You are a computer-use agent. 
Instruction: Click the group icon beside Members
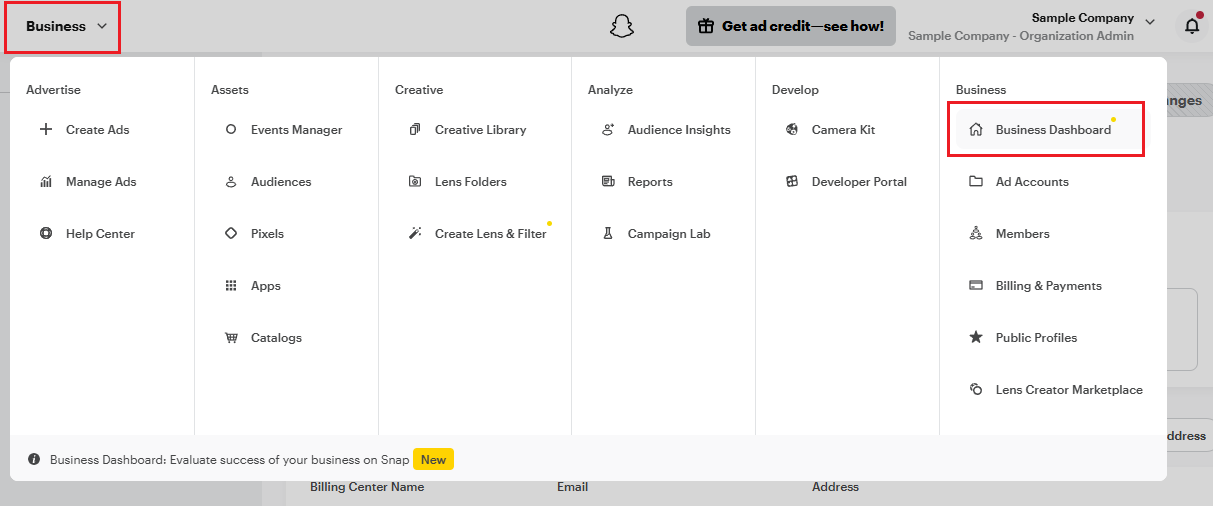[x=976, y=234]
